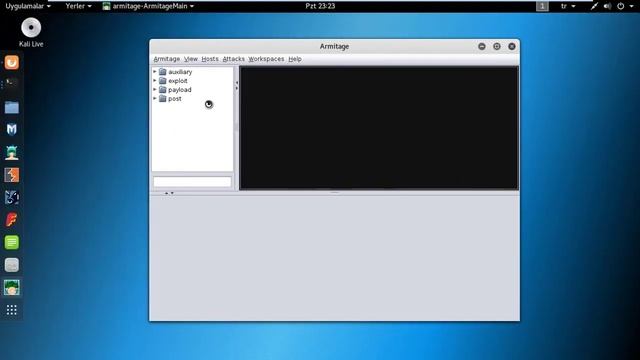640x360 pixels.
Task: Click the auxiliary folder icon
Action: 162,72
